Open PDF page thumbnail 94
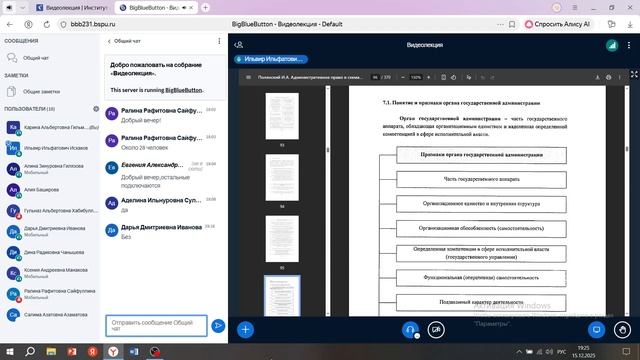The height and width of the screenshot is (360, 640). (x=282, y=178)
